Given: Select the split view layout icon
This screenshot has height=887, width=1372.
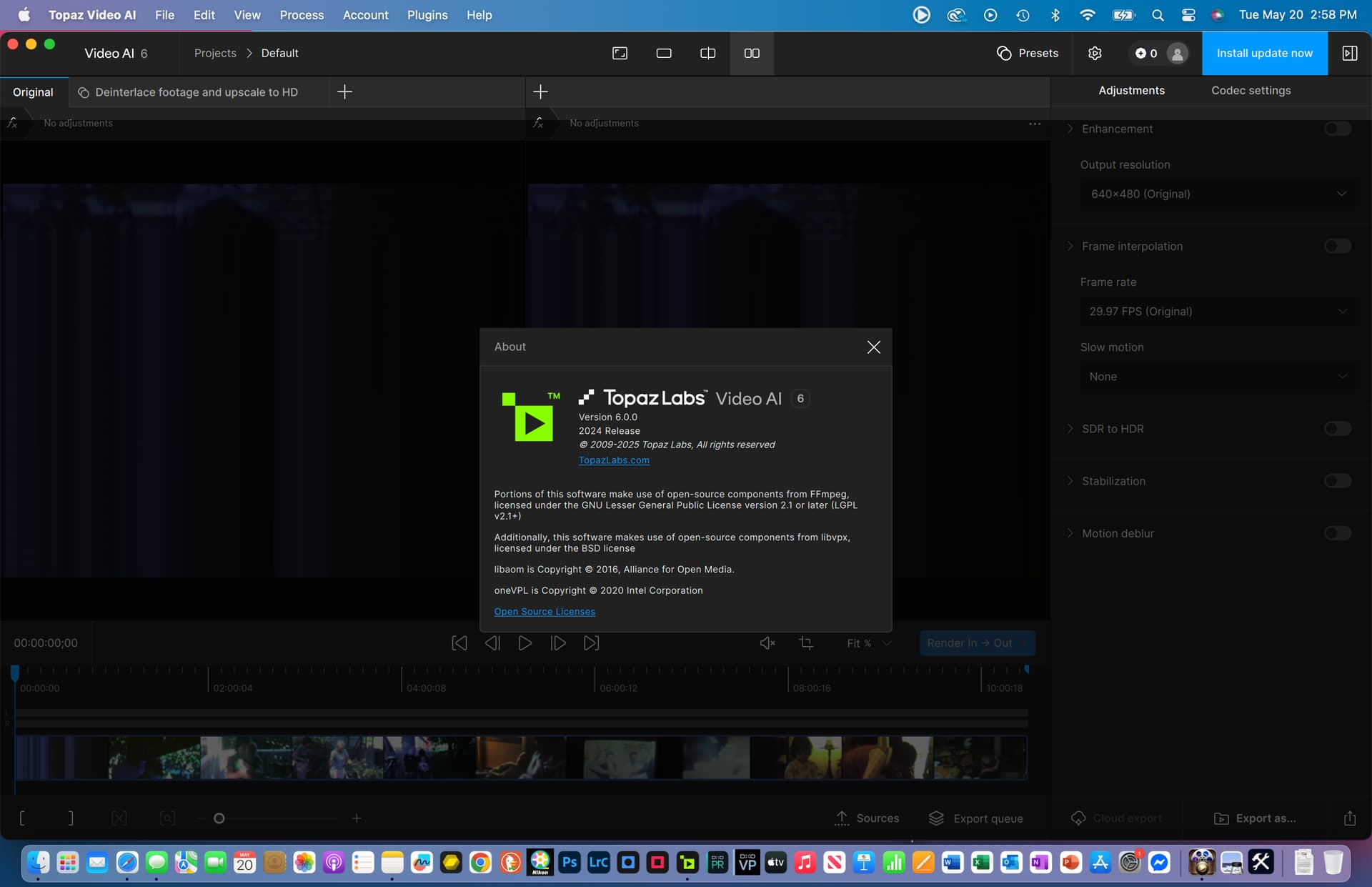Looking at the screenshot, I should [707, 54].
